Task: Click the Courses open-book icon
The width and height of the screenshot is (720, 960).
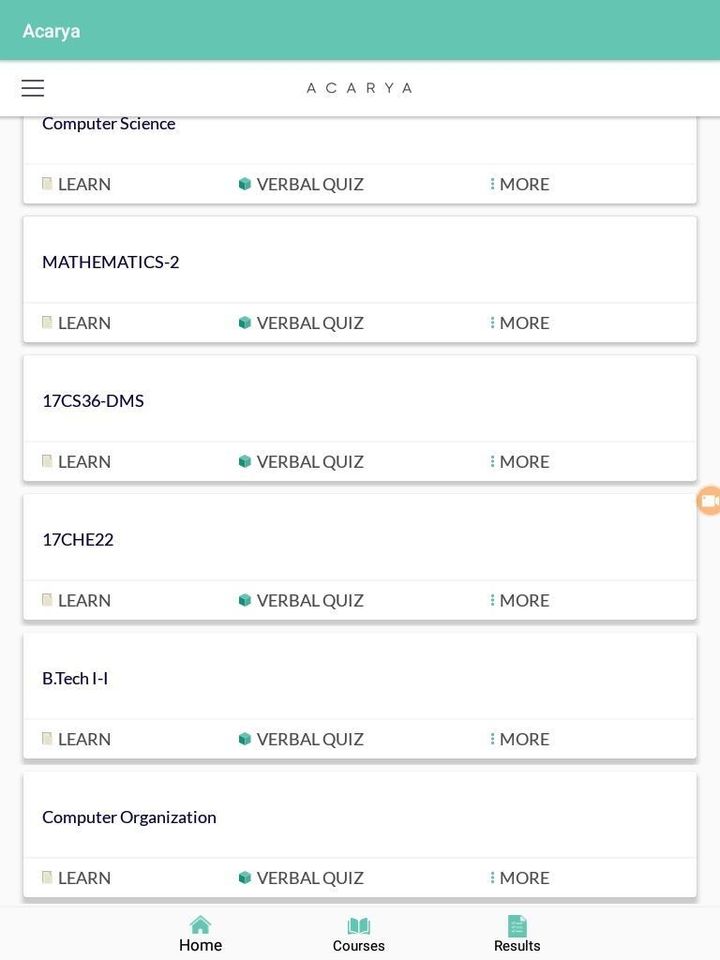Action: click(x=358, y=926)
